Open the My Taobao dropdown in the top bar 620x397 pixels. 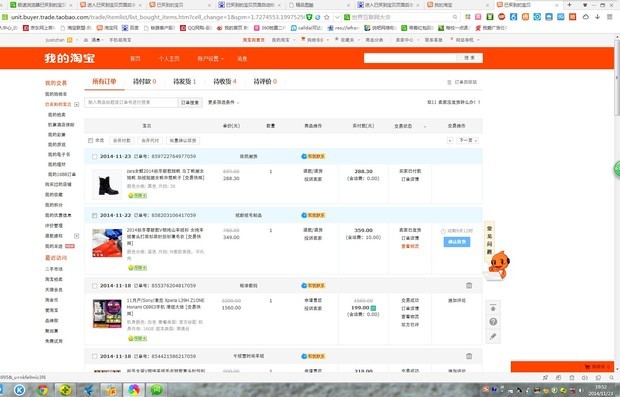point(284,40)
